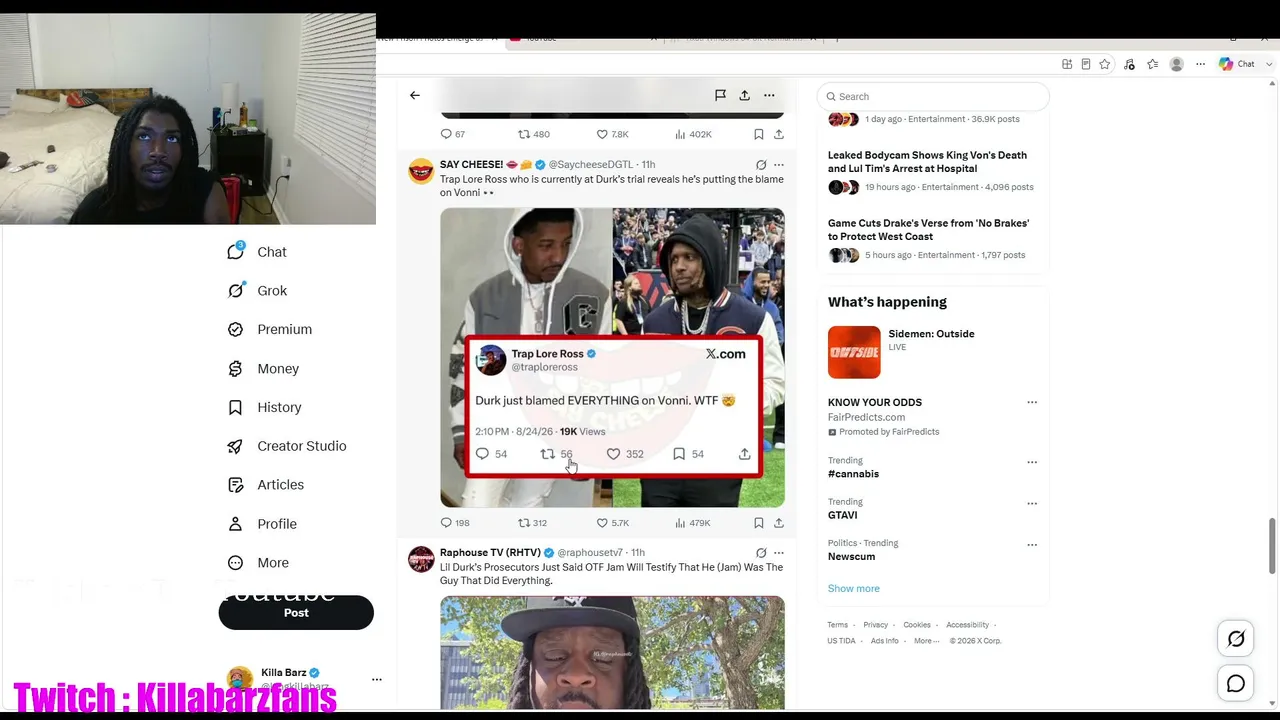
Task: Open the three-dot menu in the post header
Action: 769,95
